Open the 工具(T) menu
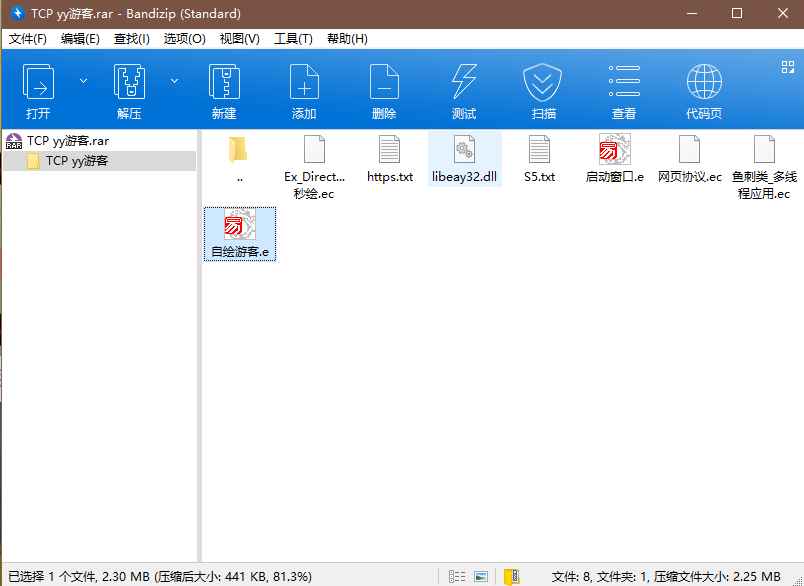The image size is (804, 586). click(293, 39)
